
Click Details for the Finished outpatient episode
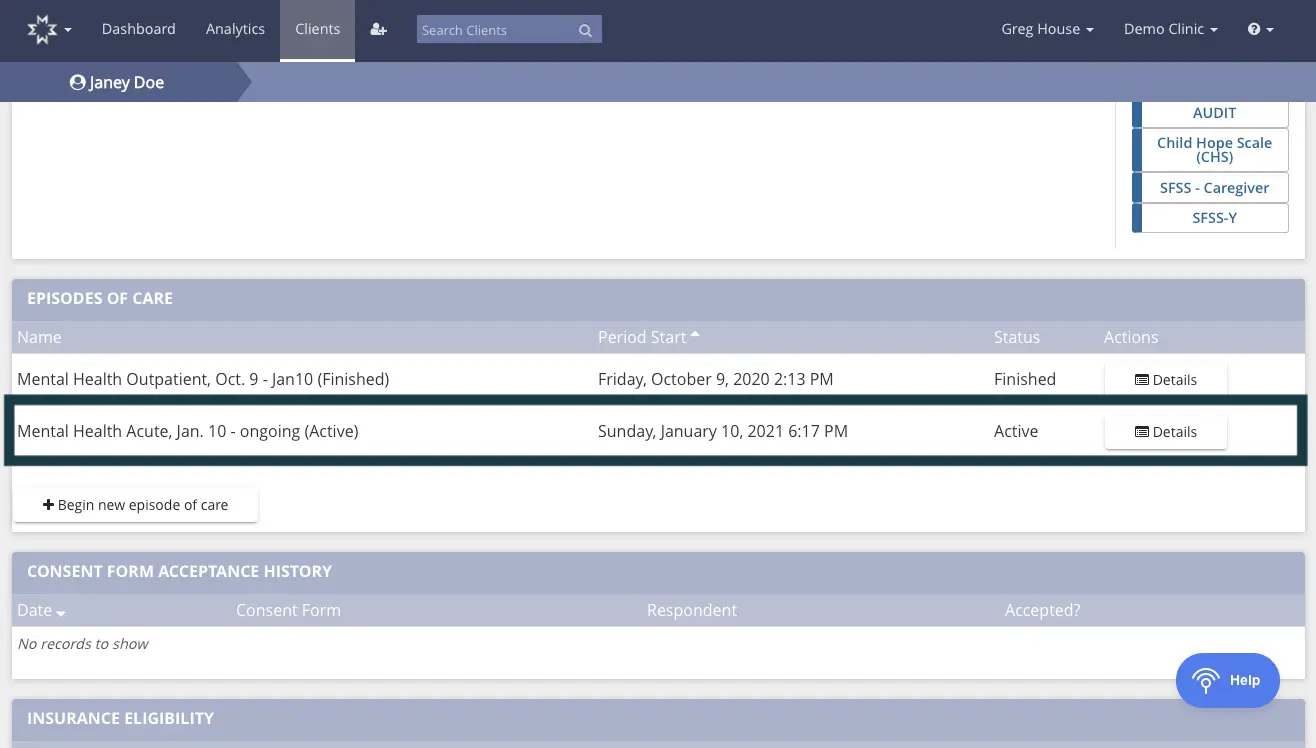pos(1165,379)
